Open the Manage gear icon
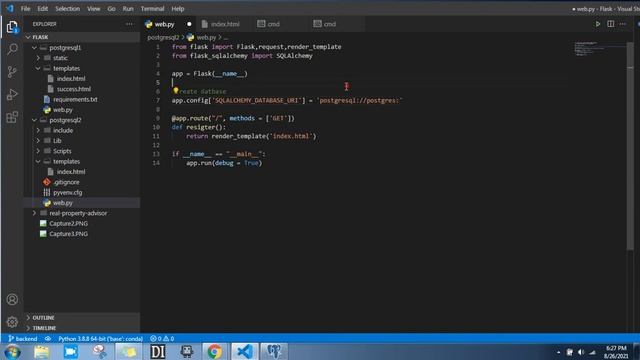 point(12,322)
